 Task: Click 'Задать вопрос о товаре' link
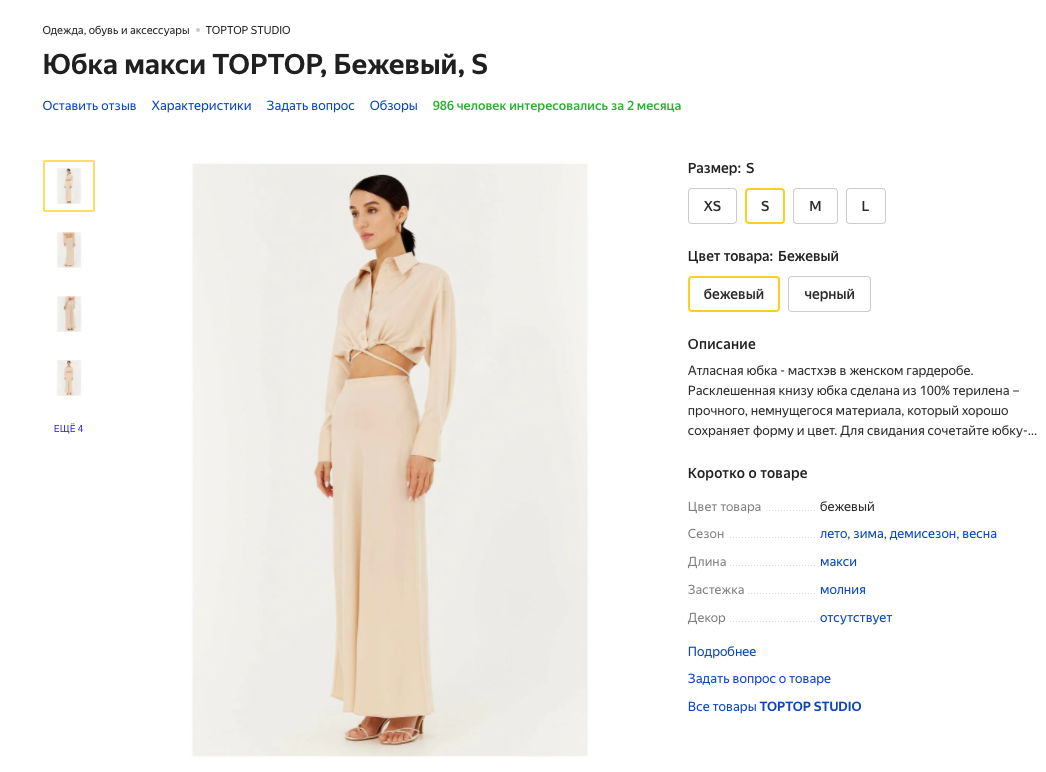click(x=759, y=678)
